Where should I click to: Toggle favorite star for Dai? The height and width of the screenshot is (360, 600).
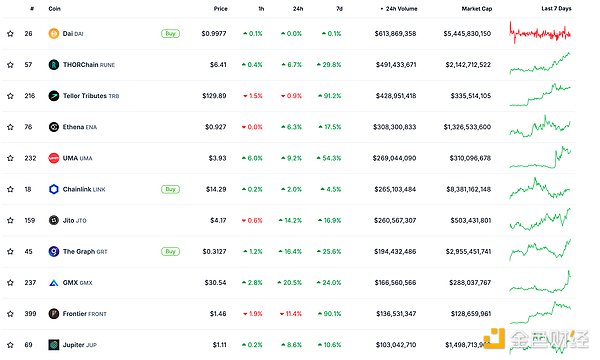pyautogui.click(x=10, y=34)
